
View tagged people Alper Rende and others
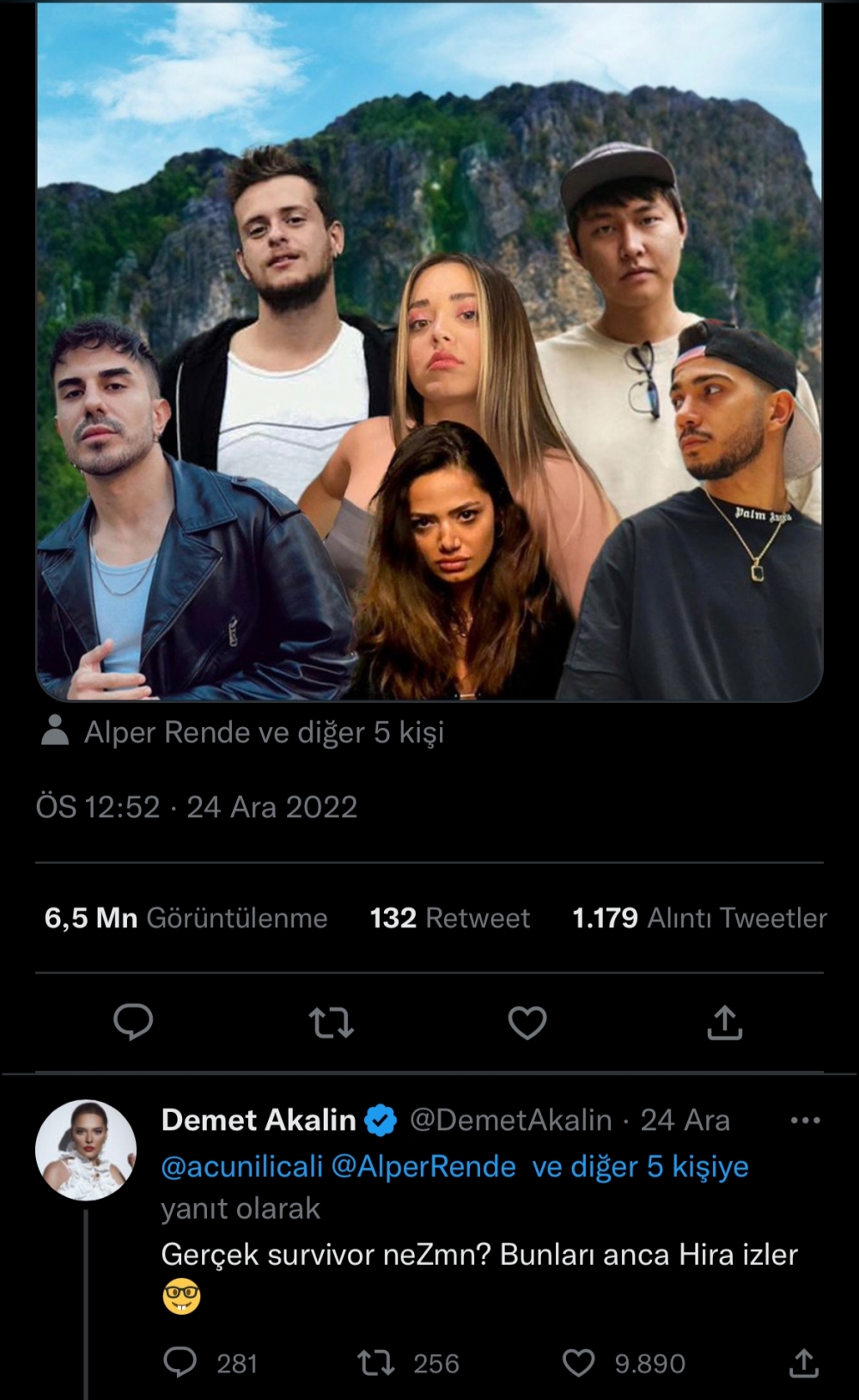click(x=264, y=732)
